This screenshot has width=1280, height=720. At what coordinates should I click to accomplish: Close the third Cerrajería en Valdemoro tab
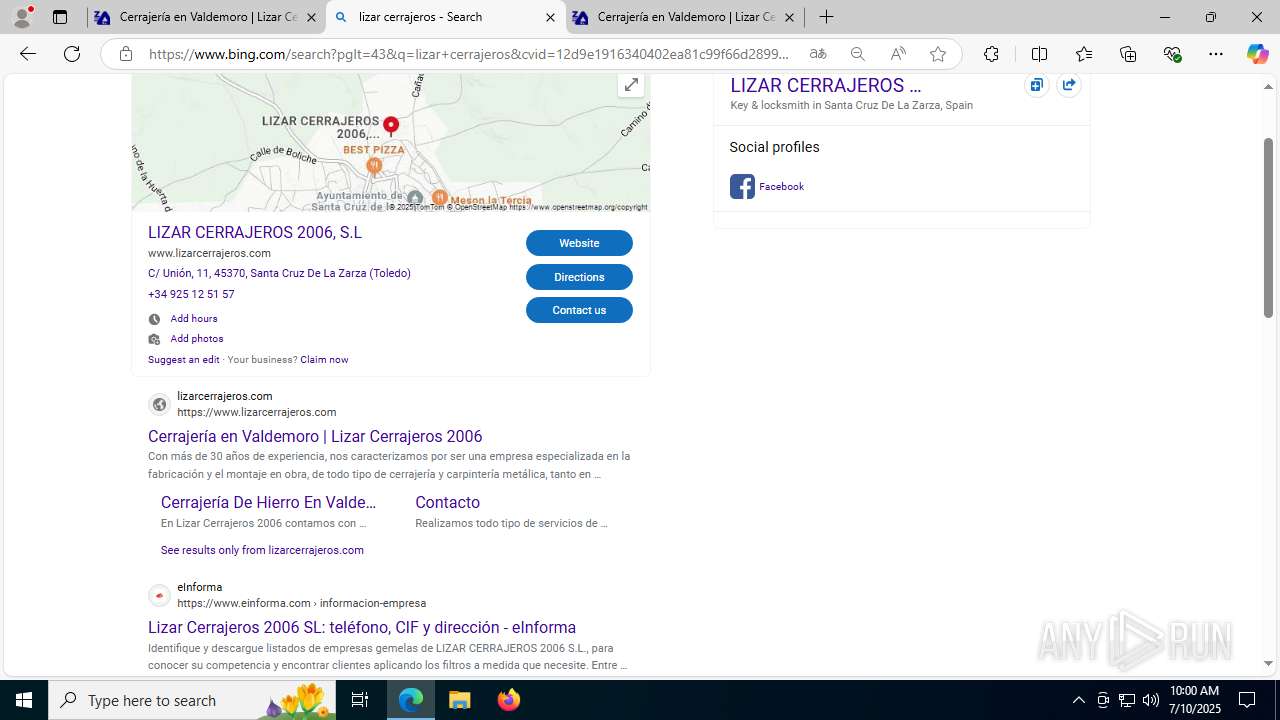tap(789, 17)
